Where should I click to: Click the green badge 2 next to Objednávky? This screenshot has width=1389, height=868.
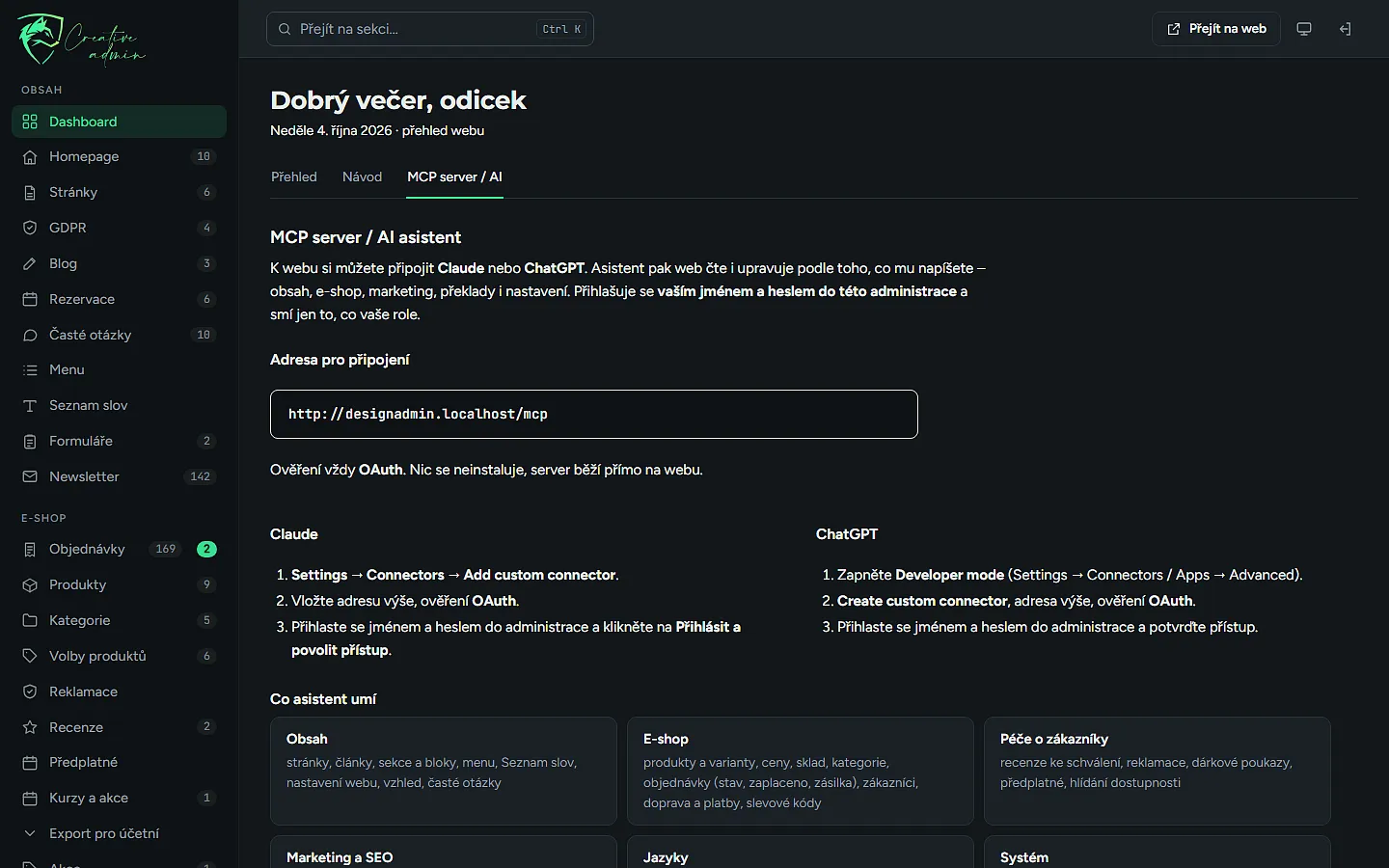click(206, 549)
